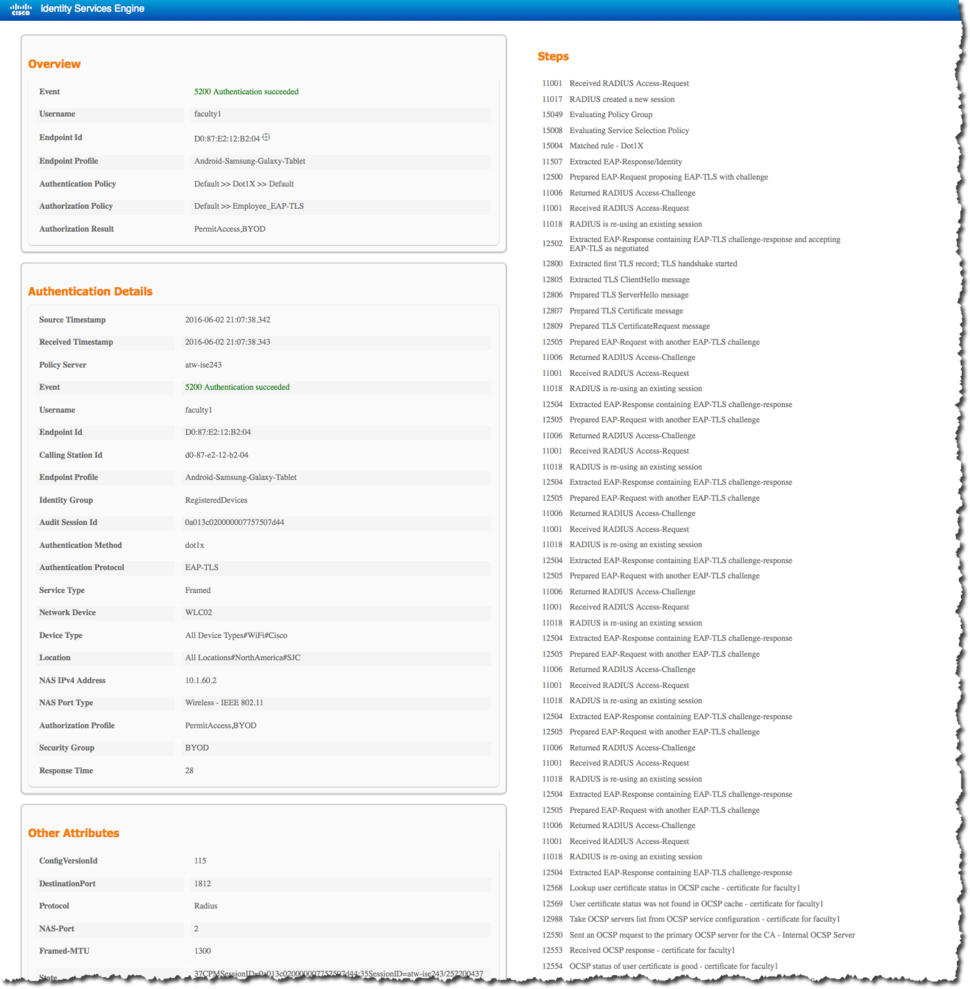Select Received Timestamp value 2016-06-02 21:07:38.343
The image size is (970, 989).
click(228, 342)
